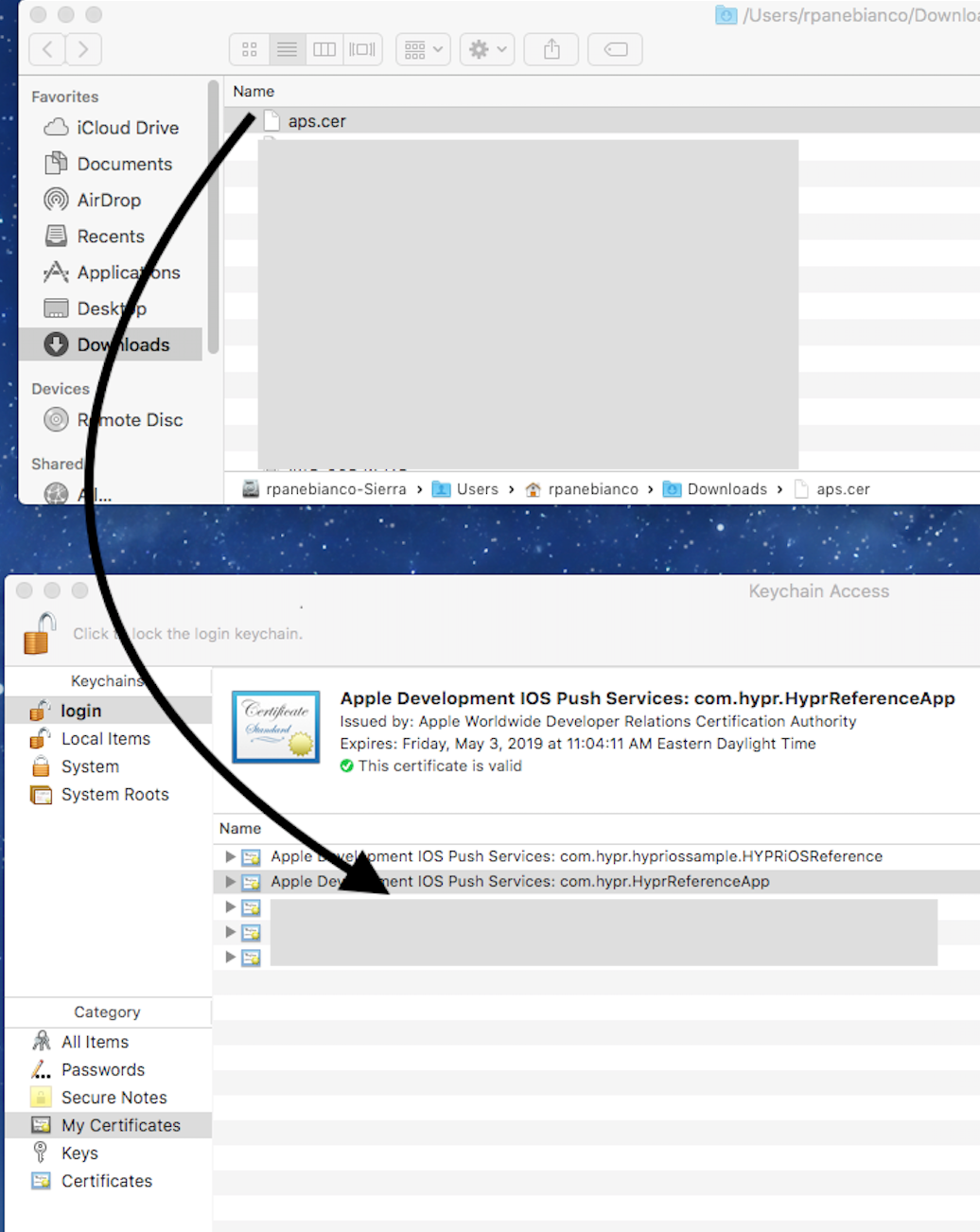Switch Finder to cover flow view
The width and height of the screenshot is (980, 1232).
pos(362,49)
